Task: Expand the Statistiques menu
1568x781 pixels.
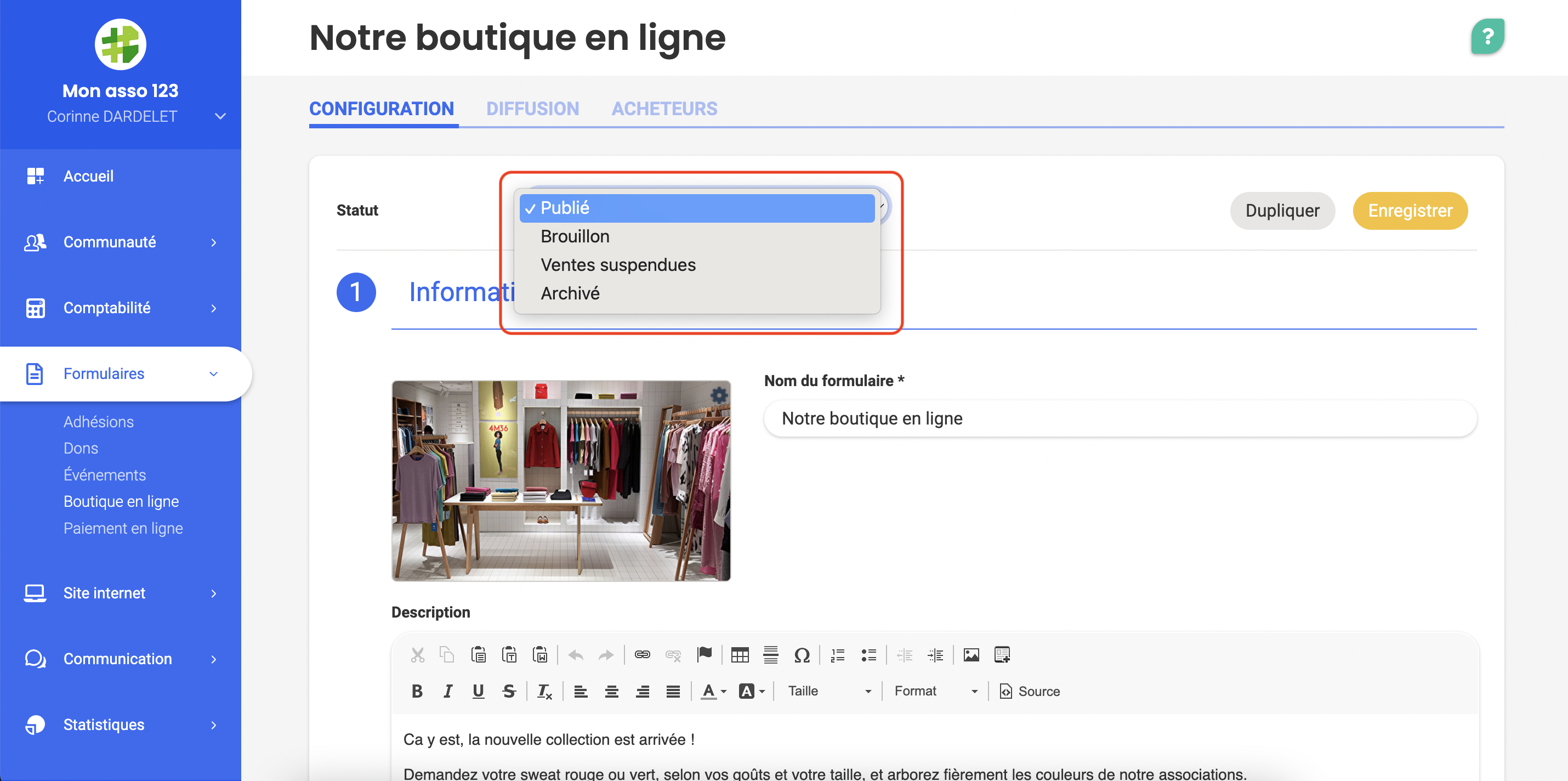Action: tap(121, 725)
